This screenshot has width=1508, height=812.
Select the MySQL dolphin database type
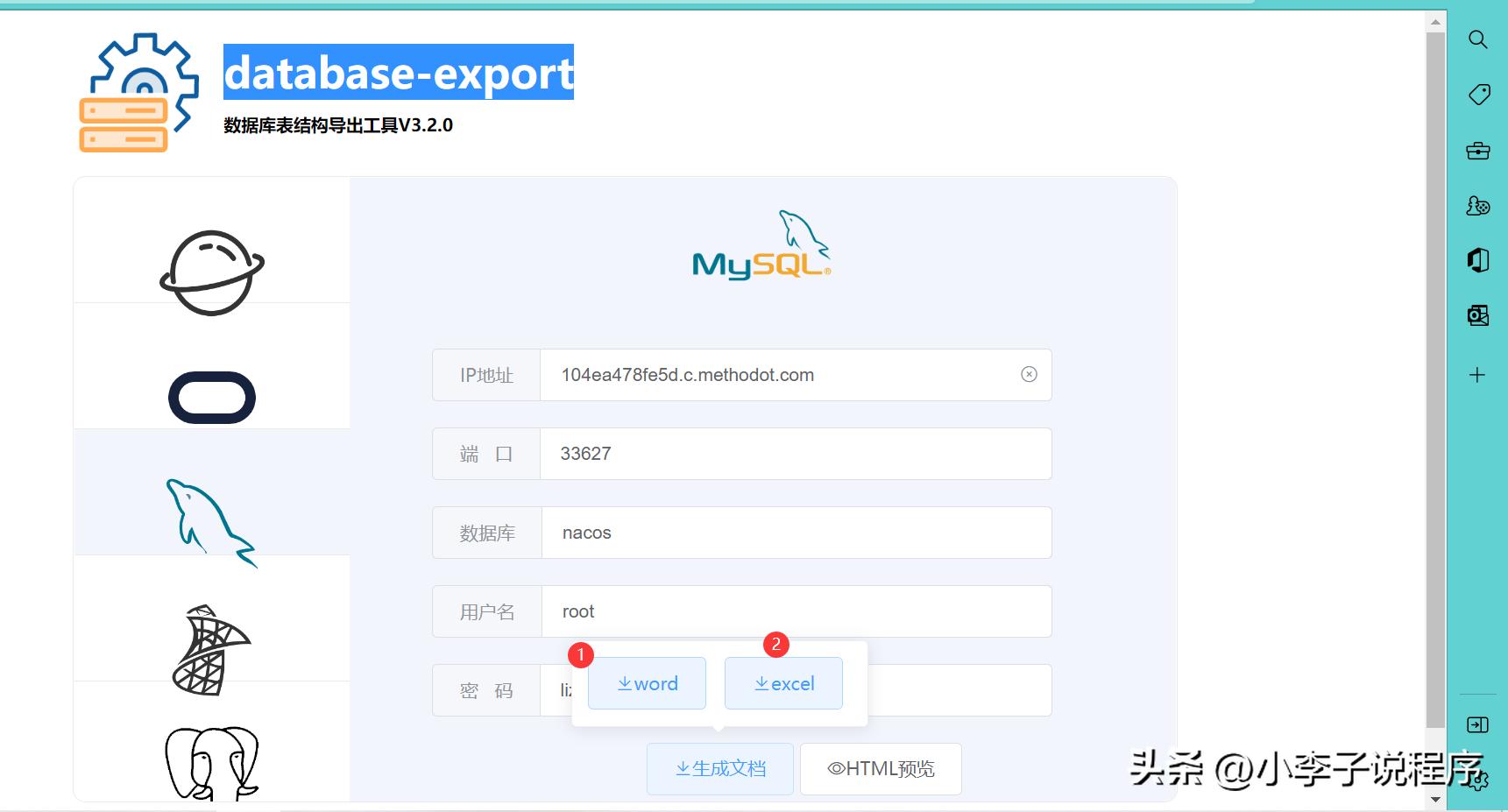pos(212,523)
